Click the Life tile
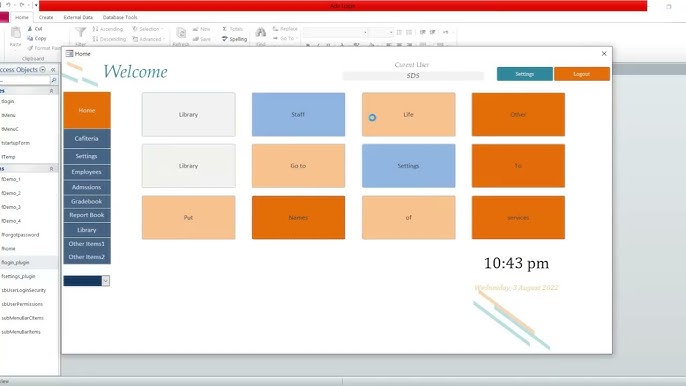 pos(408,114)
